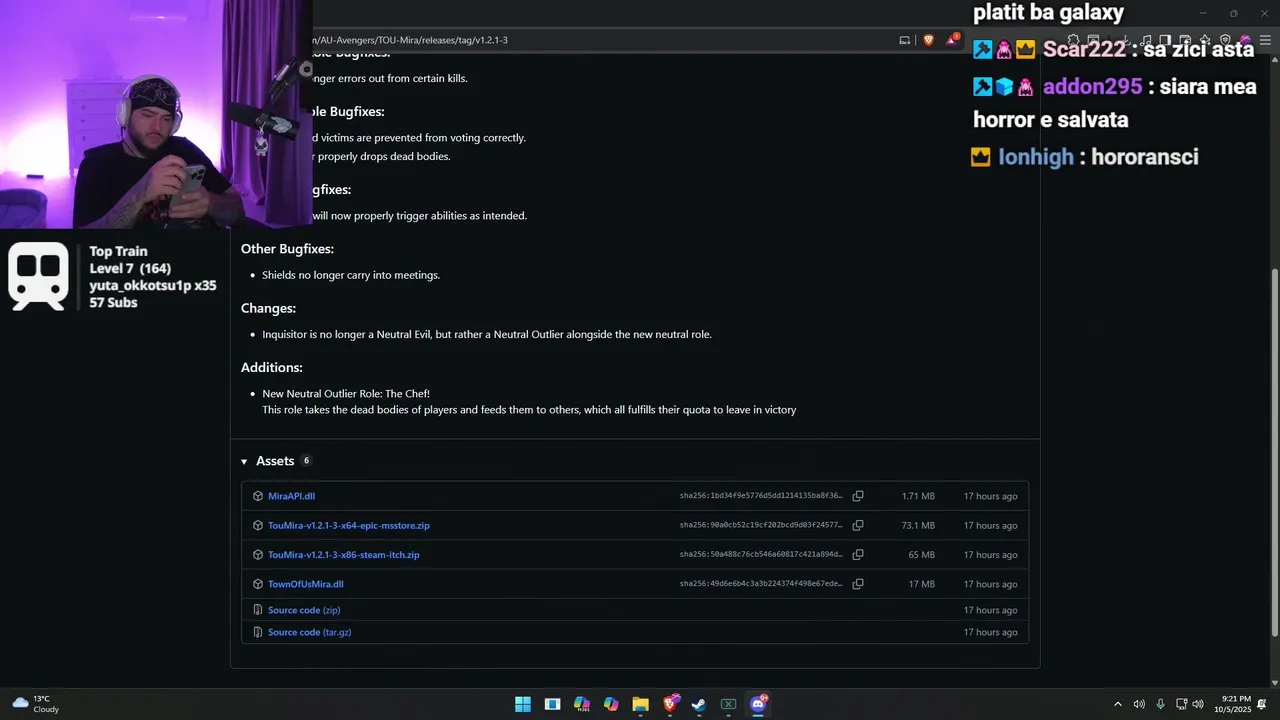This screenshot has width=1280, height=720.
Task: Download Source code (tar.gz)
Action: point(310,632)
